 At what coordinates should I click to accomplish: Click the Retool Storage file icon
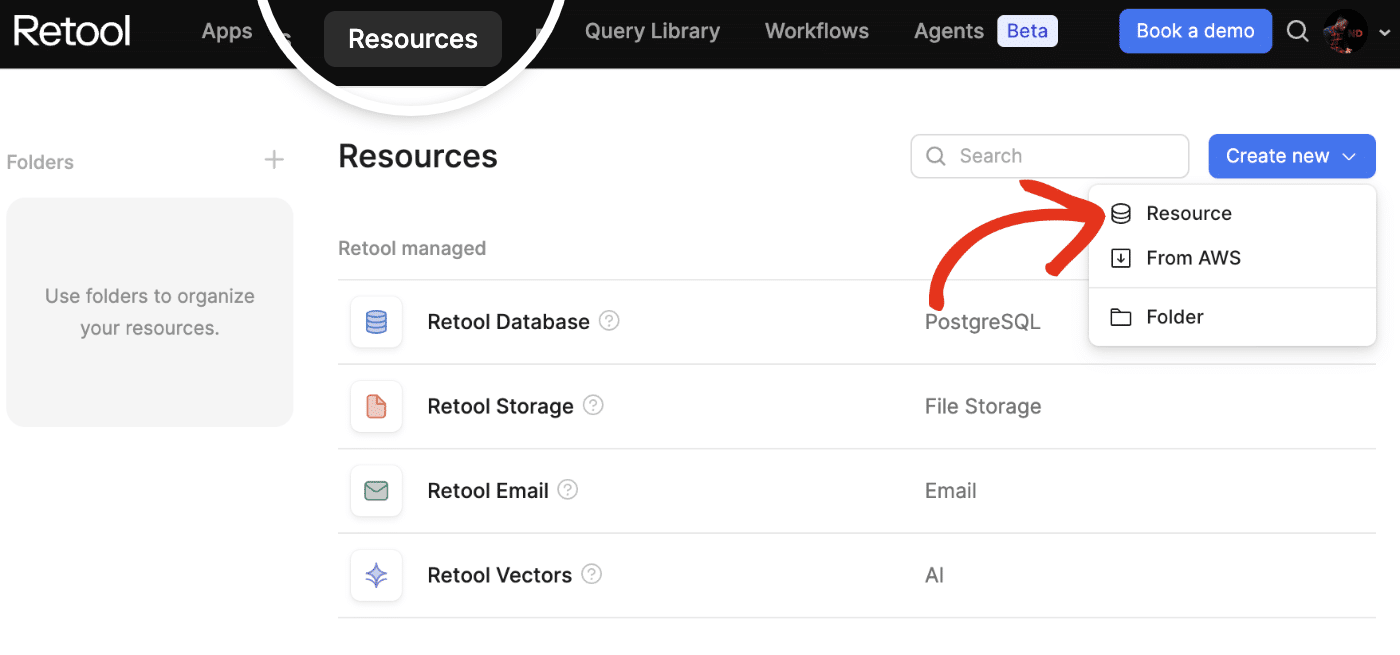pyautogui.click(x=376, y=406)
